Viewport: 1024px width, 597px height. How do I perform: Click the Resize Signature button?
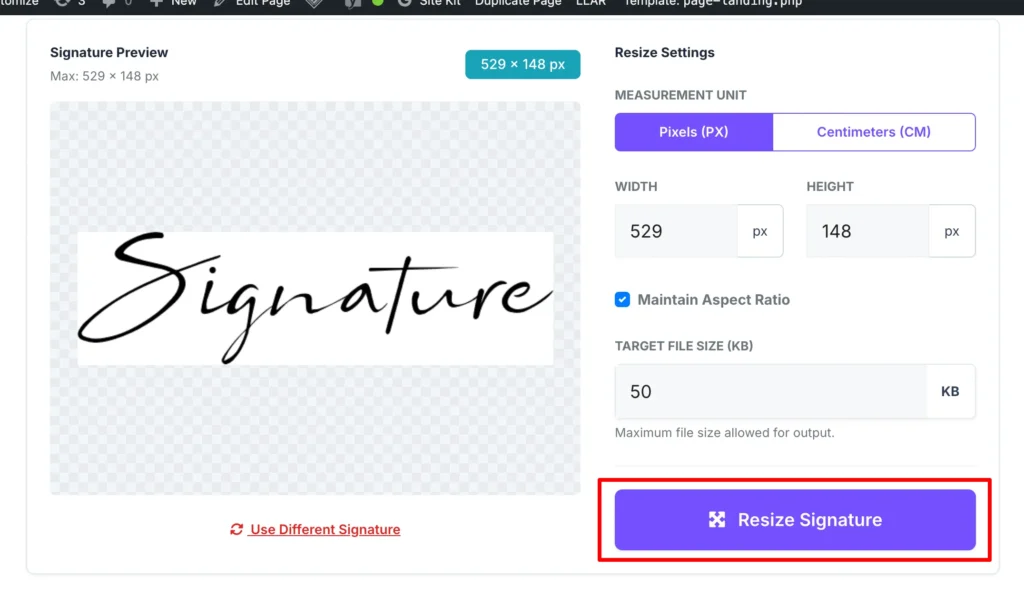795,520
